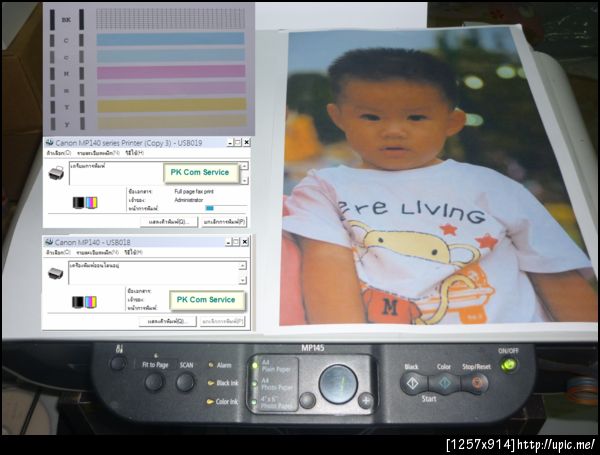Click the Display Print Queue (Q) button in USB018 window
Viewport: 600px width, 455px height.
pos(168,321)
